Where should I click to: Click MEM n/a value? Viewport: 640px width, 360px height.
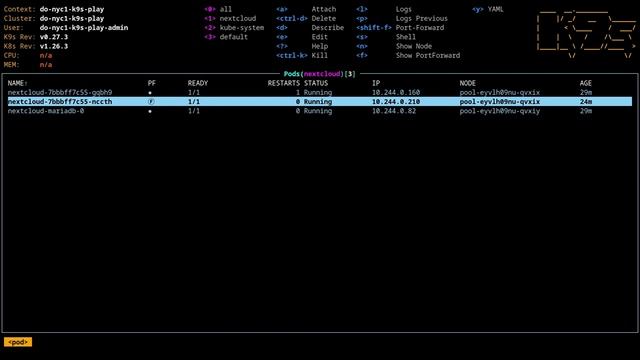tap(46, 65)
